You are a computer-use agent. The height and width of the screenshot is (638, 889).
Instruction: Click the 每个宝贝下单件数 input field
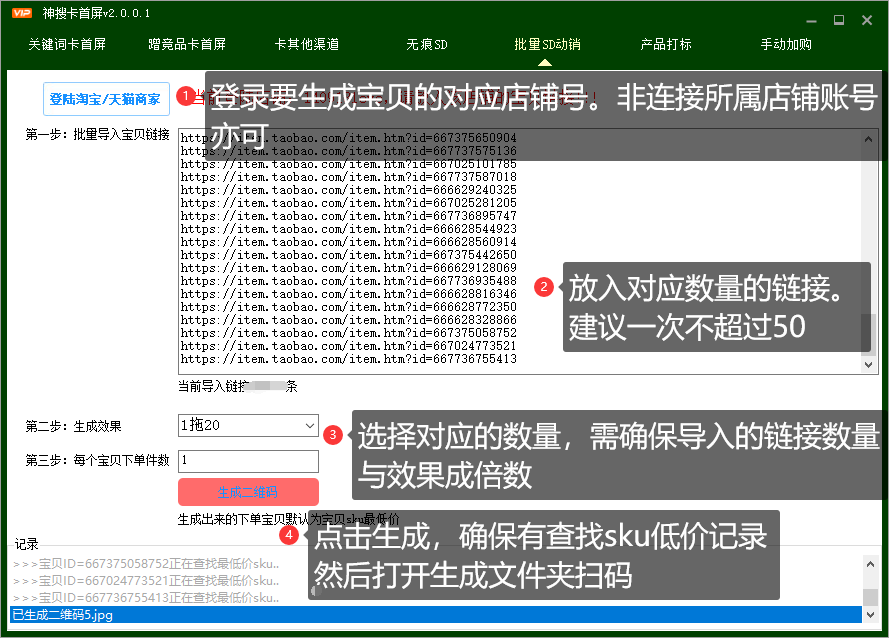[x=247, y=459]
